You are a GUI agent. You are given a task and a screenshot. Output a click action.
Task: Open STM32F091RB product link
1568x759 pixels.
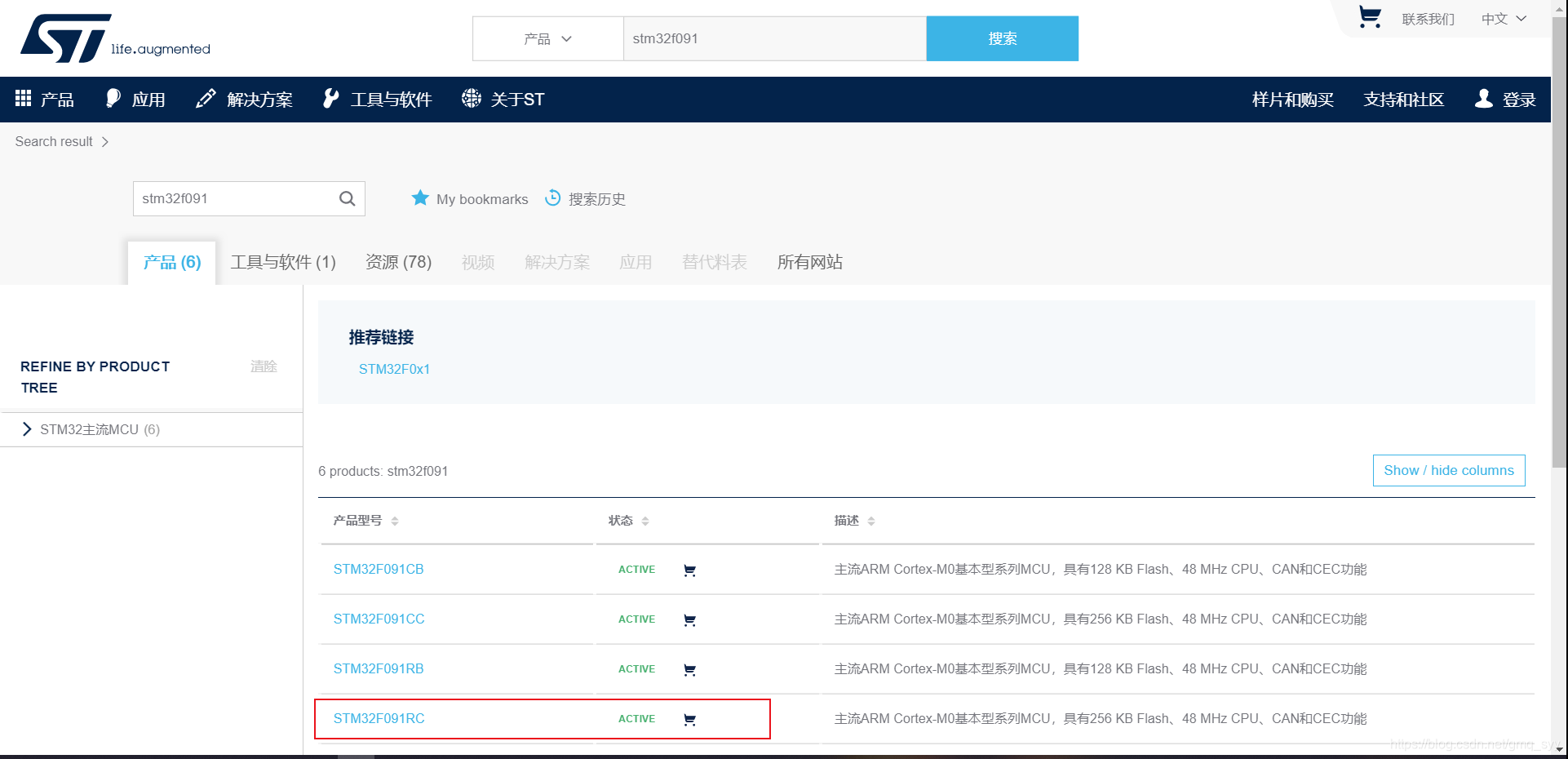[x=379, y=668]
